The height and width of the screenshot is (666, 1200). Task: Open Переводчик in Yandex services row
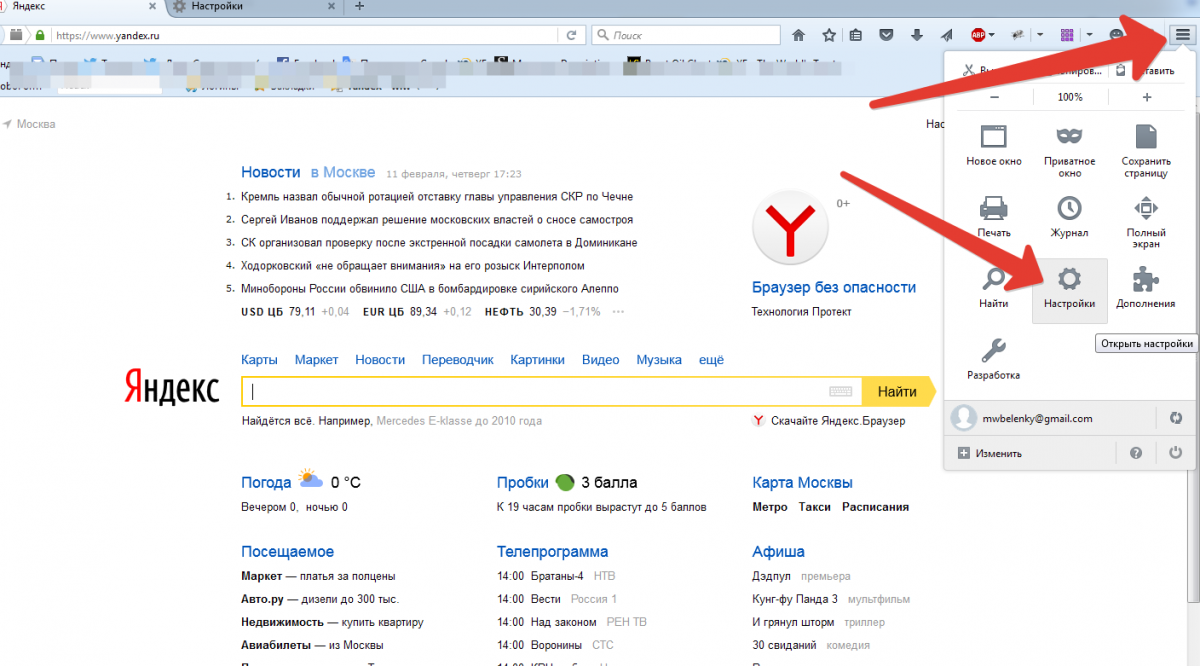[x=458, y=359]
